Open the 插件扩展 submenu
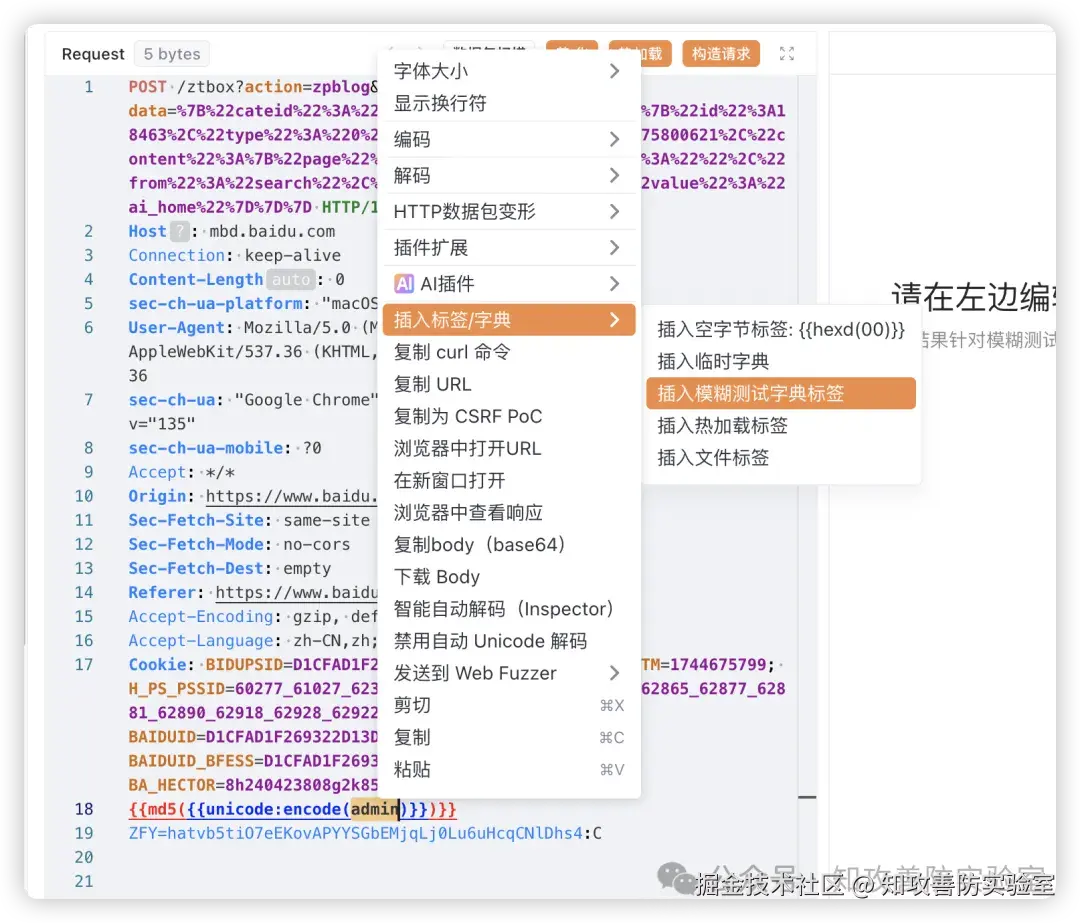The width and height of the screenshot is (1080, 923). click(x=508, y=248)
